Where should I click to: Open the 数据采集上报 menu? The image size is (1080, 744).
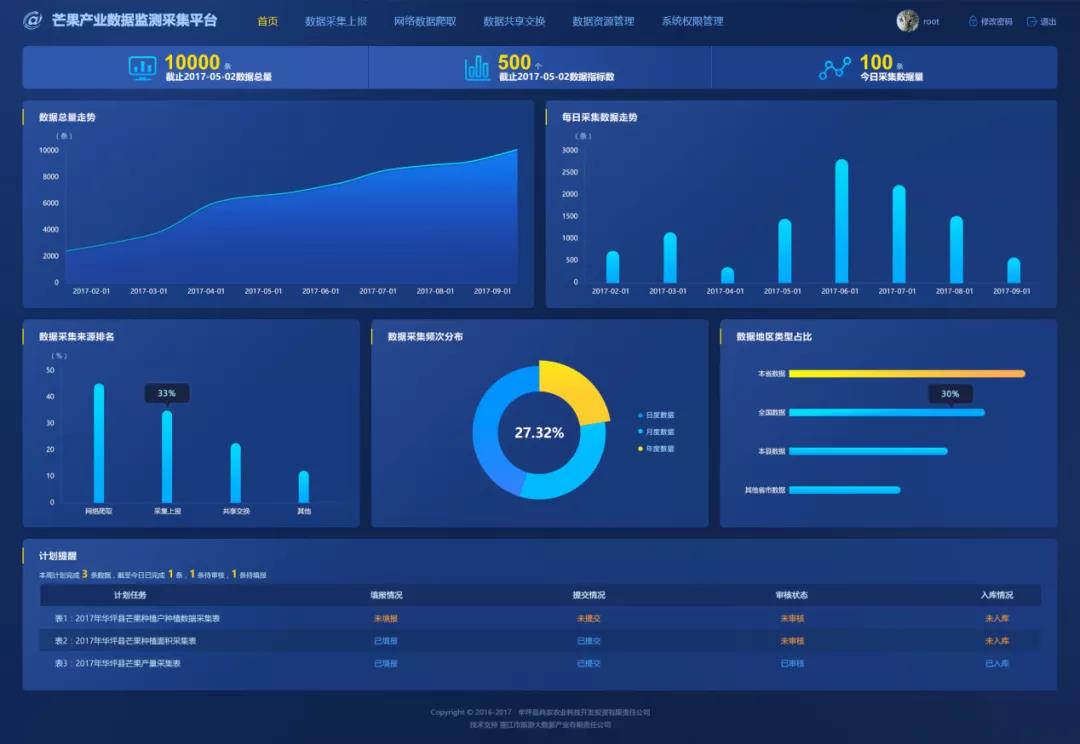point(336,21)
